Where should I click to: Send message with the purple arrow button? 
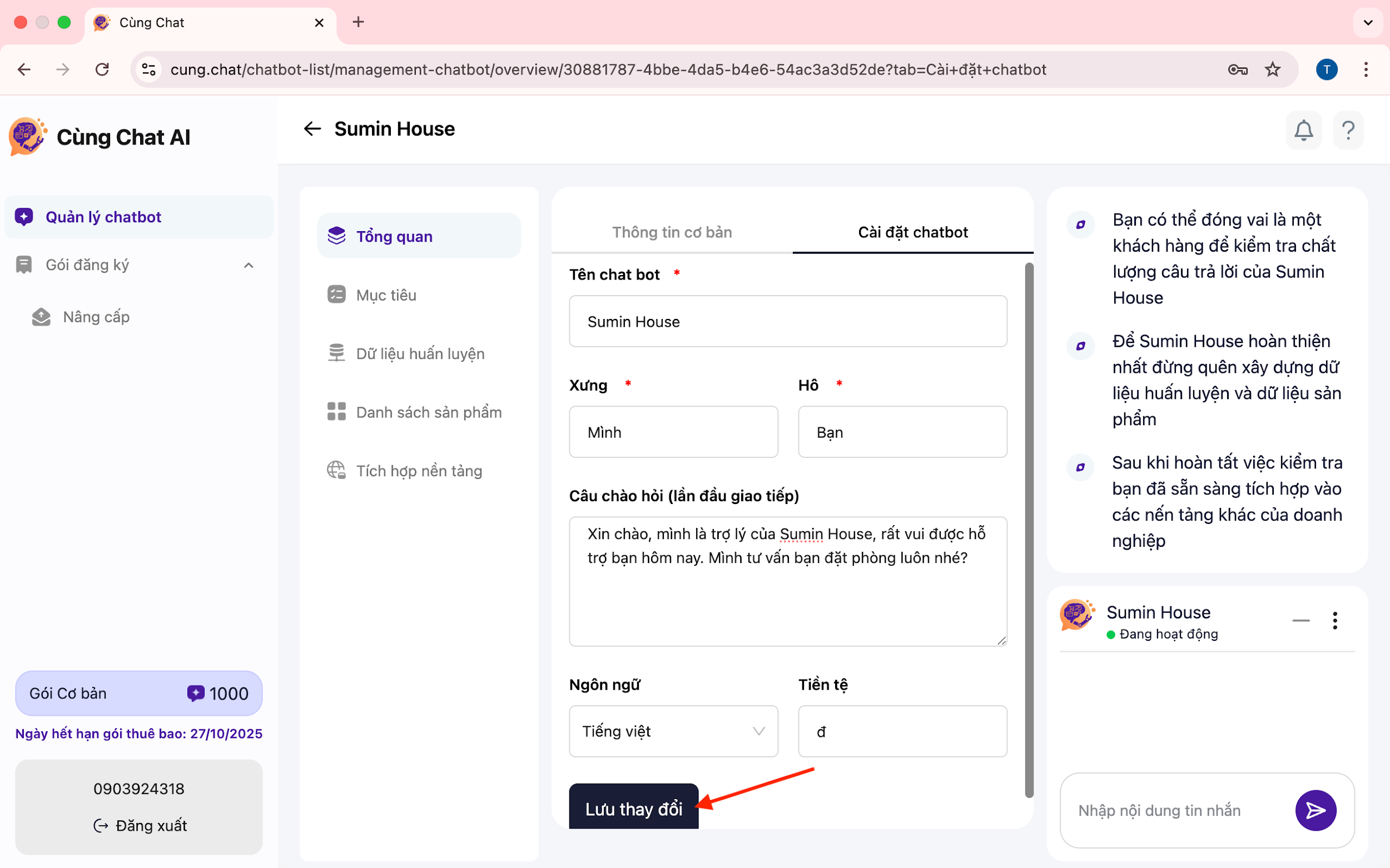[1315, 810]
